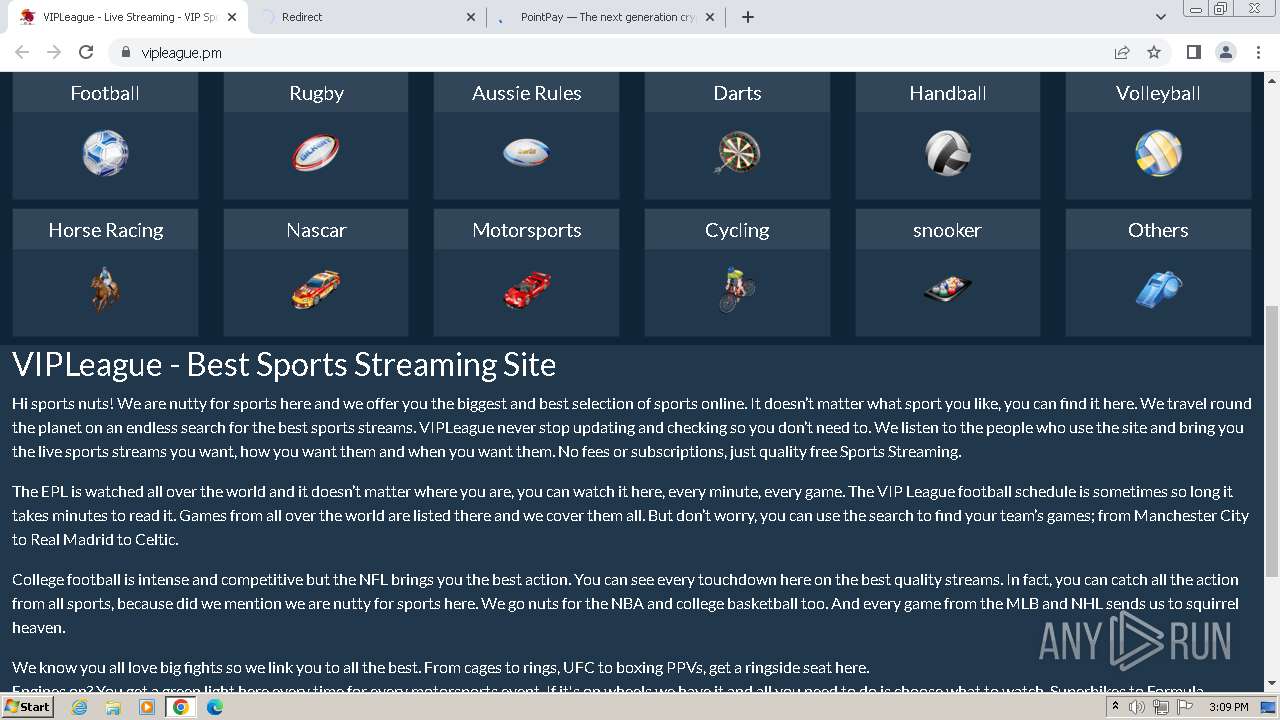
Task: Open the Handball category link
Action: point(948,93)
